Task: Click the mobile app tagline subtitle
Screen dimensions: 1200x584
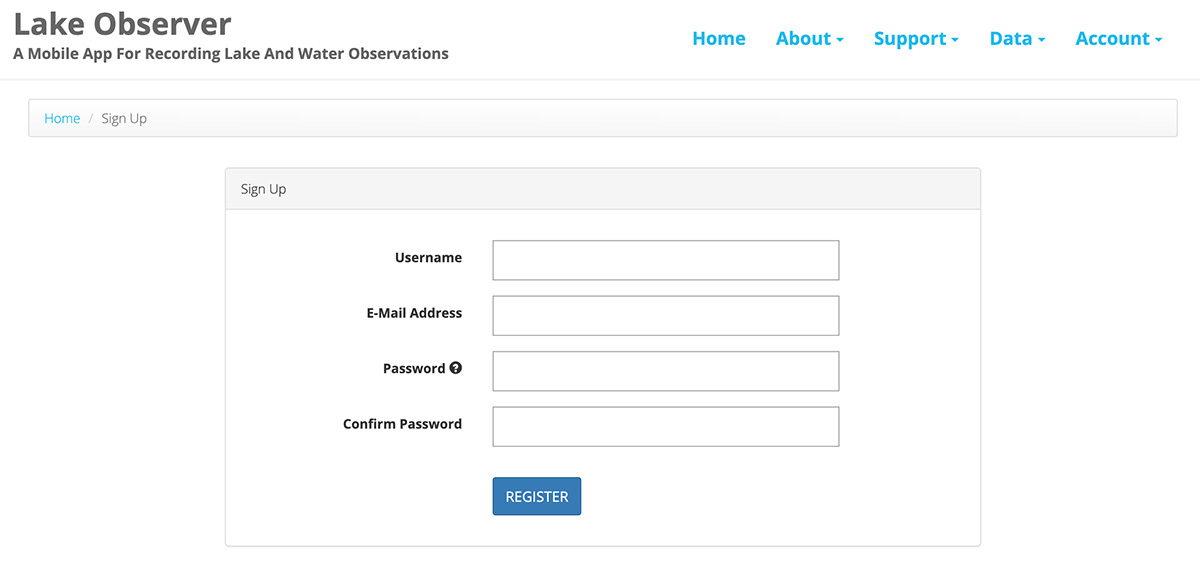Action: click(231, 54)
